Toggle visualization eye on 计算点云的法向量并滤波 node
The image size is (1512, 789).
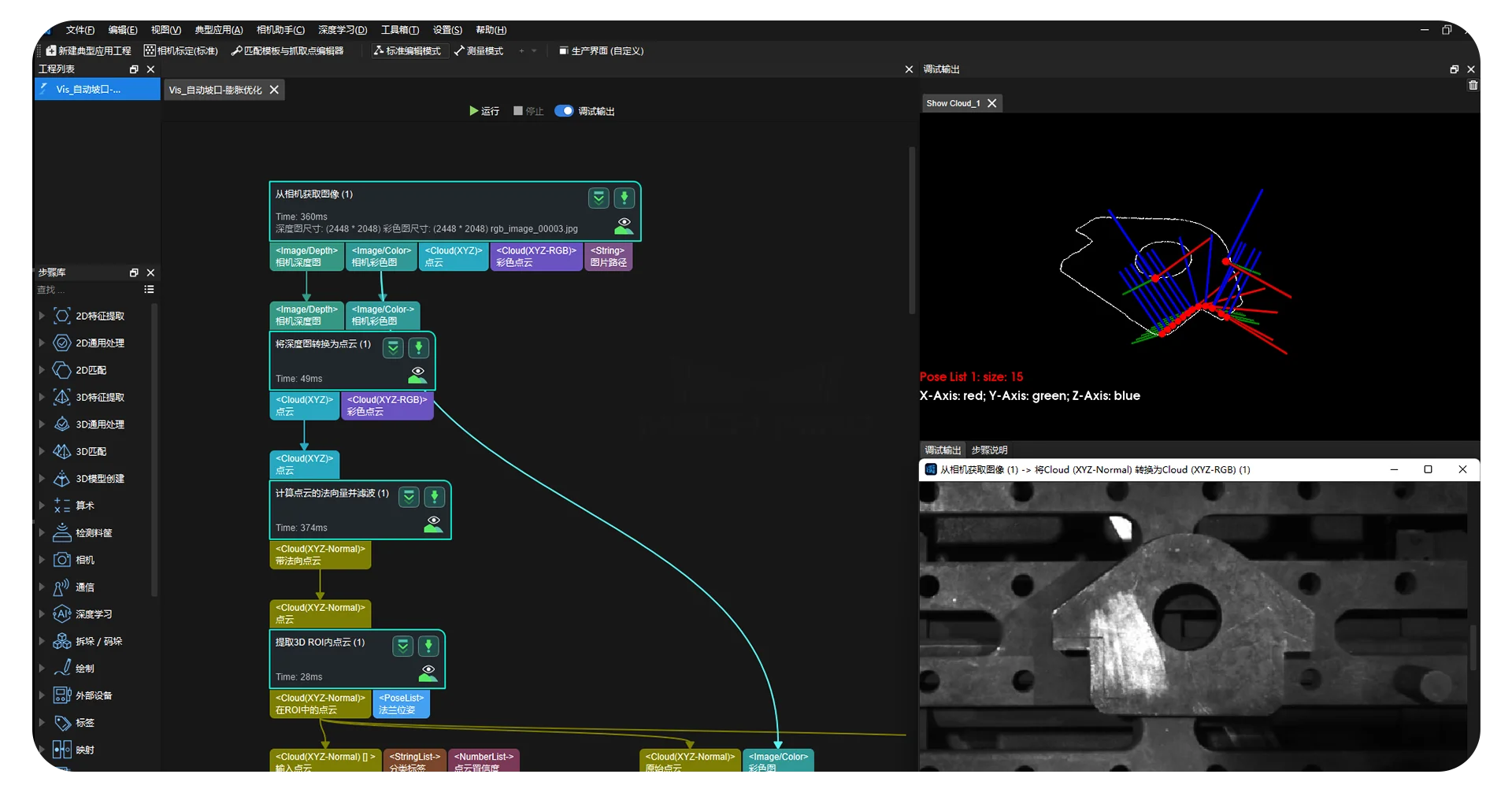(433, 524)
